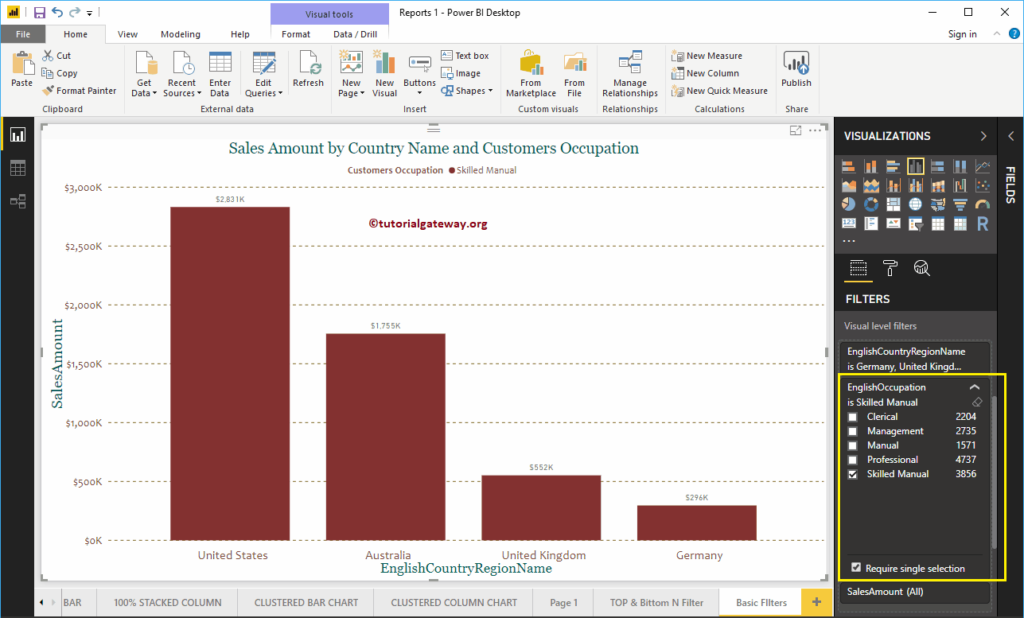This screenshot has width=1024, height=618.
Task: Switch to Data view in left sidebar
Action: 18,168
